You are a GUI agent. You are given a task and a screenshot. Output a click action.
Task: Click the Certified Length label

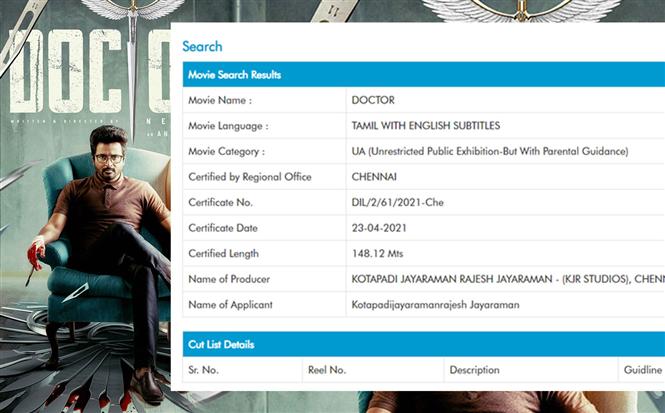(223, 254)
